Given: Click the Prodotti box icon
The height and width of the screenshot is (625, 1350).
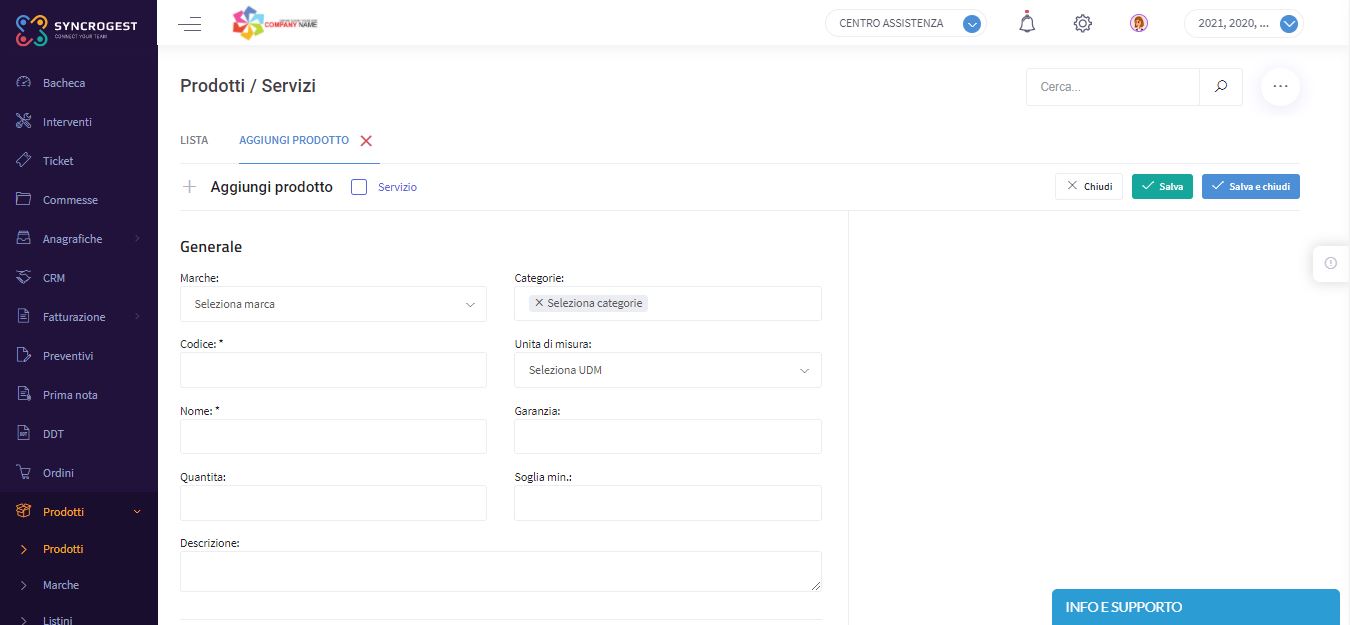Looking at the screenshot, I should click(24, 512).
